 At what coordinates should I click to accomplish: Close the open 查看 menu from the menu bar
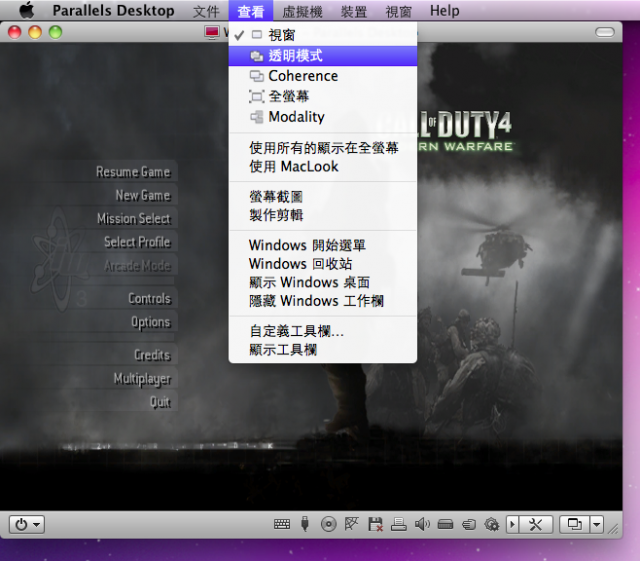tap(251, 11)
